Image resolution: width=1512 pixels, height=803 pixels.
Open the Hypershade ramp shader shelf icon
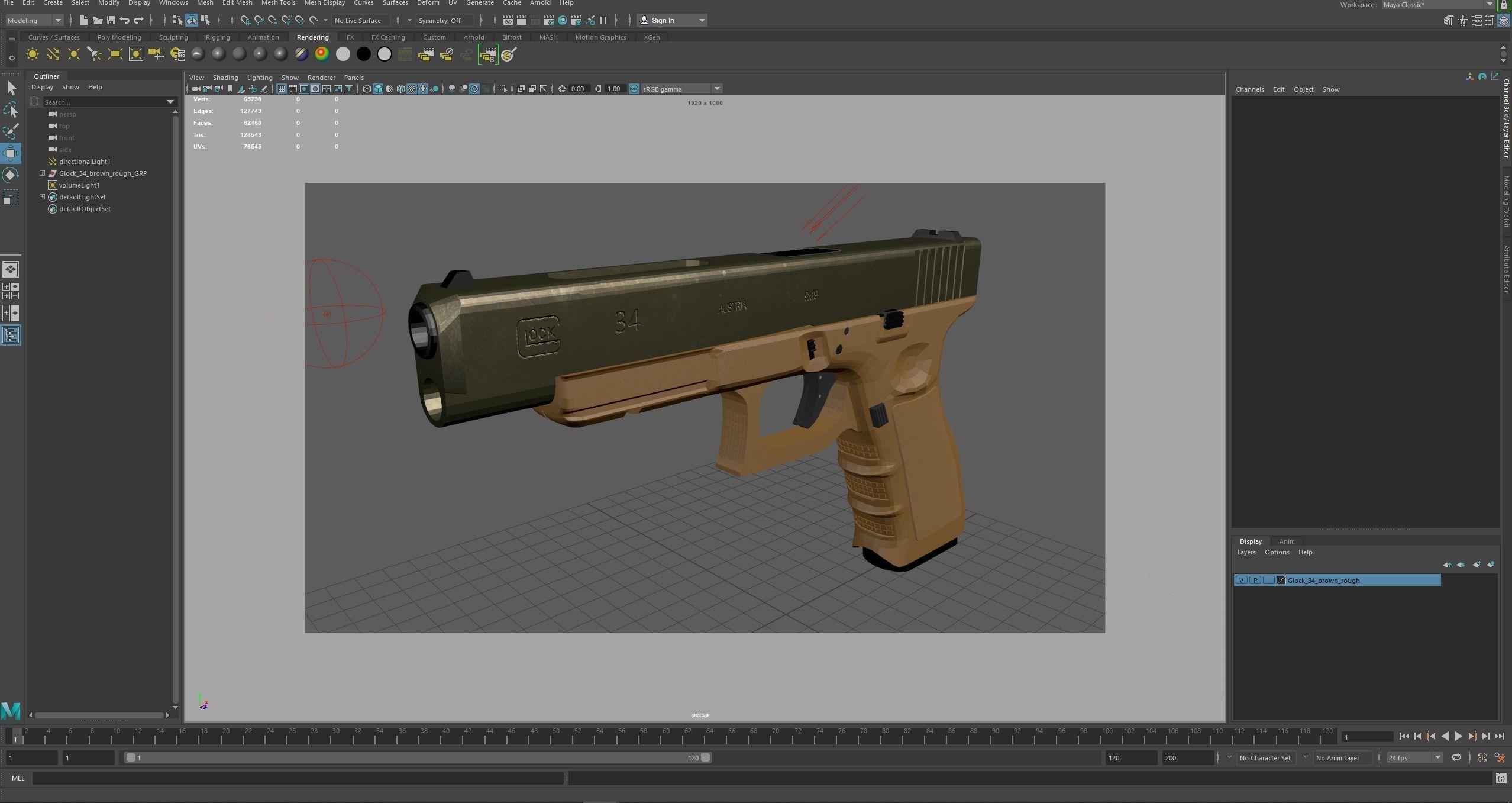(x=322, y=54)
